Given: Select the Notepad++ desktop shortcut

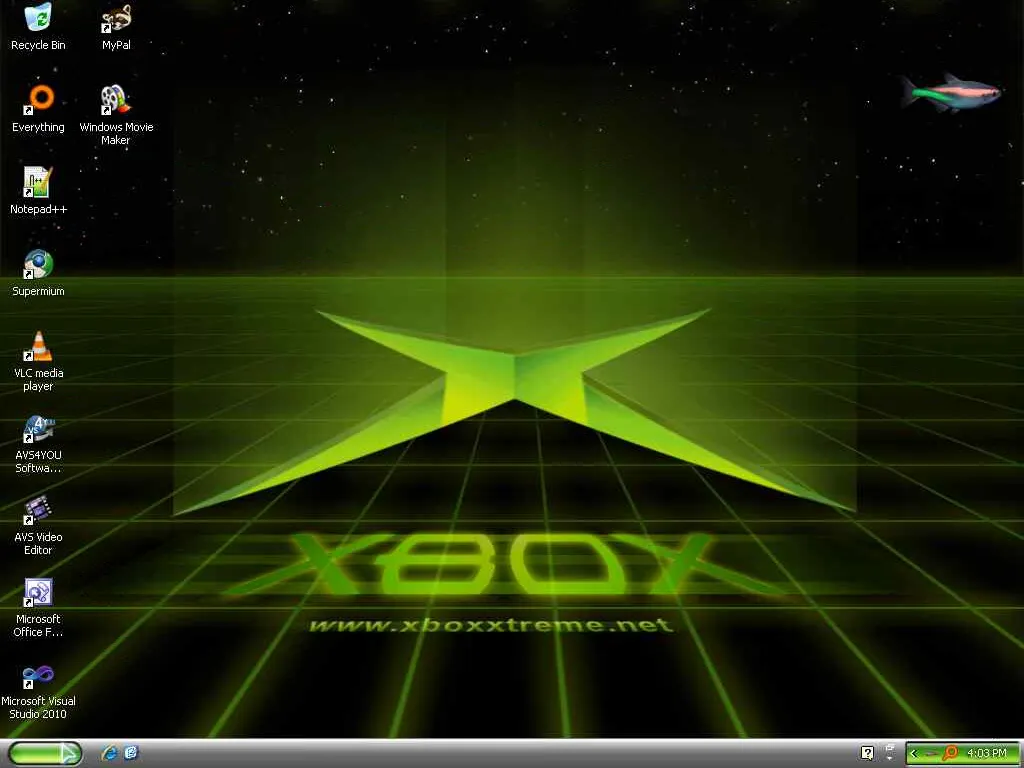Looking at the screenshot, I should coord(38,191).
